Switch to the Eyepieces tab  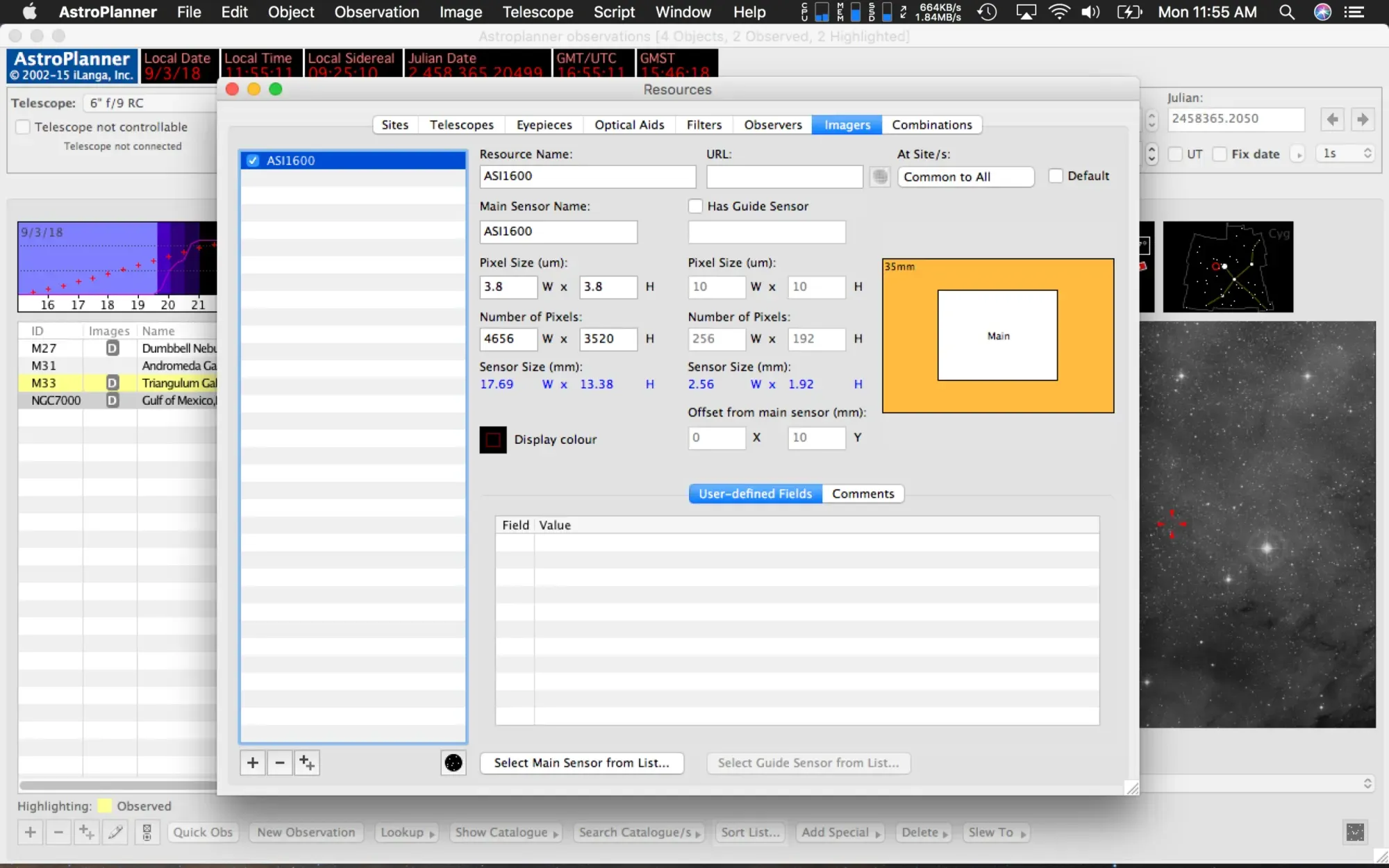tap(544, 124)
